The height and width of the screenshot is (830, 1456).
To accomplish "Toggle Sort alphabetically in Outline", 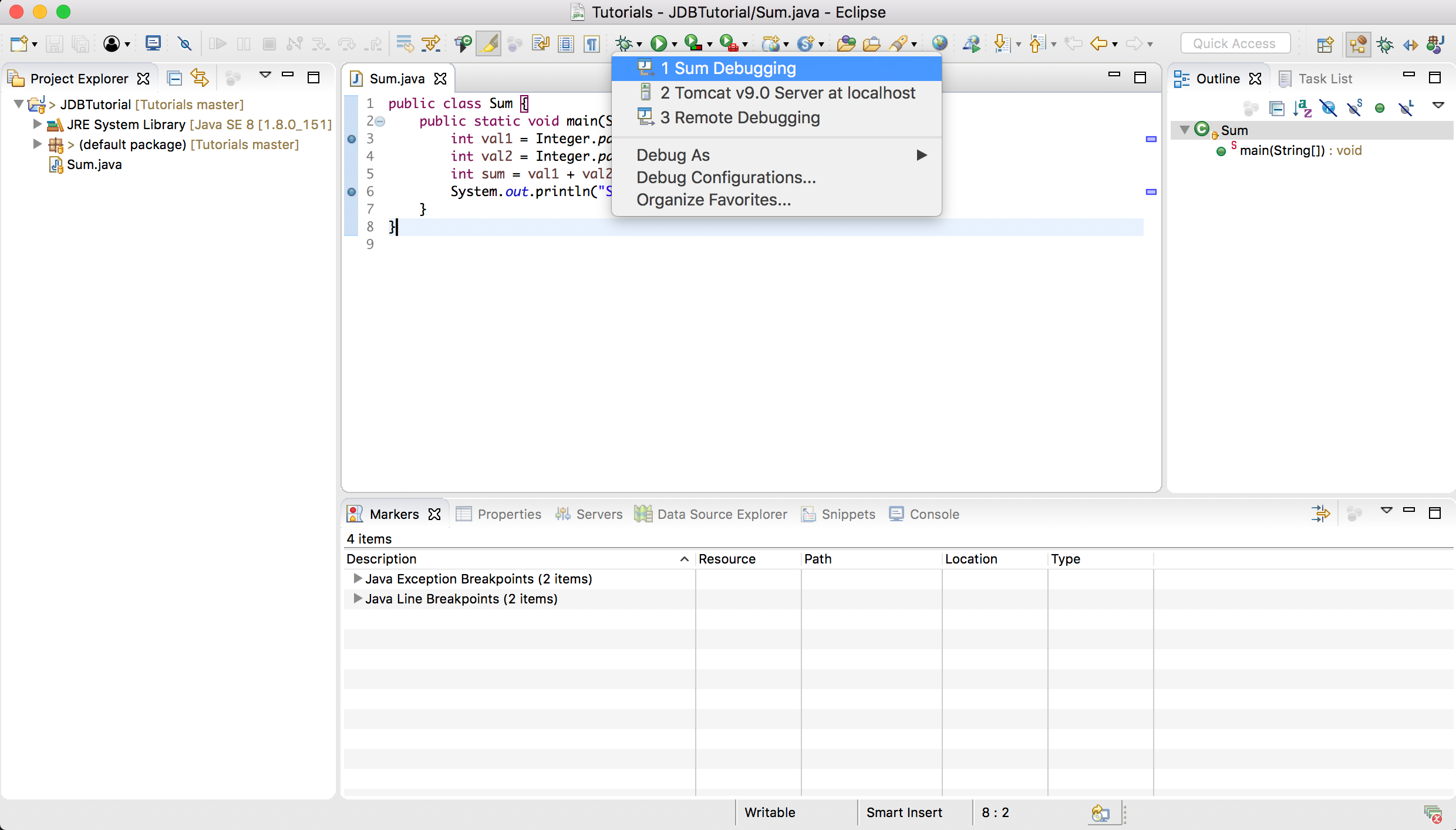I will click(1302, 108).
